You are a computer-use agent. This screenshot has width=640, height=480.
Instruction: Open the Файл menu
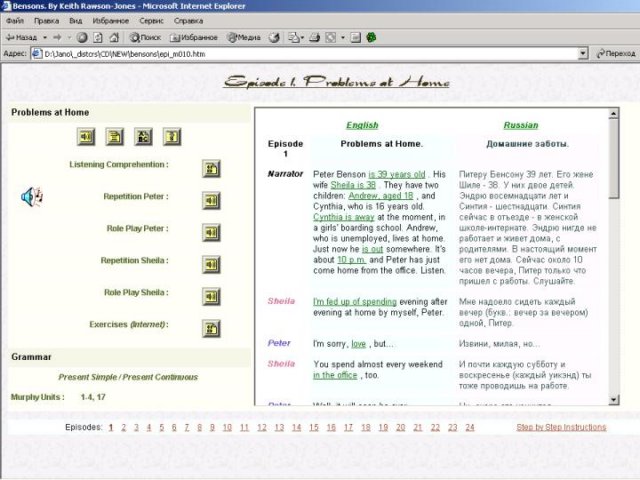point(15,21)
